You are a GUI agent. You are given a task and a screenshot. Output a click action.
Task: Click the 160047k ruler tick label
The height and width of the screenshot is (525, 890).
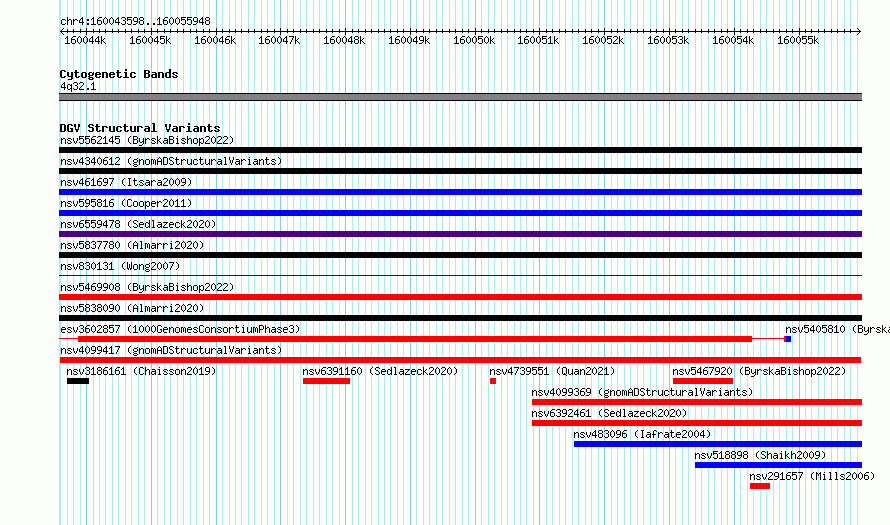[x=279, y=40]
